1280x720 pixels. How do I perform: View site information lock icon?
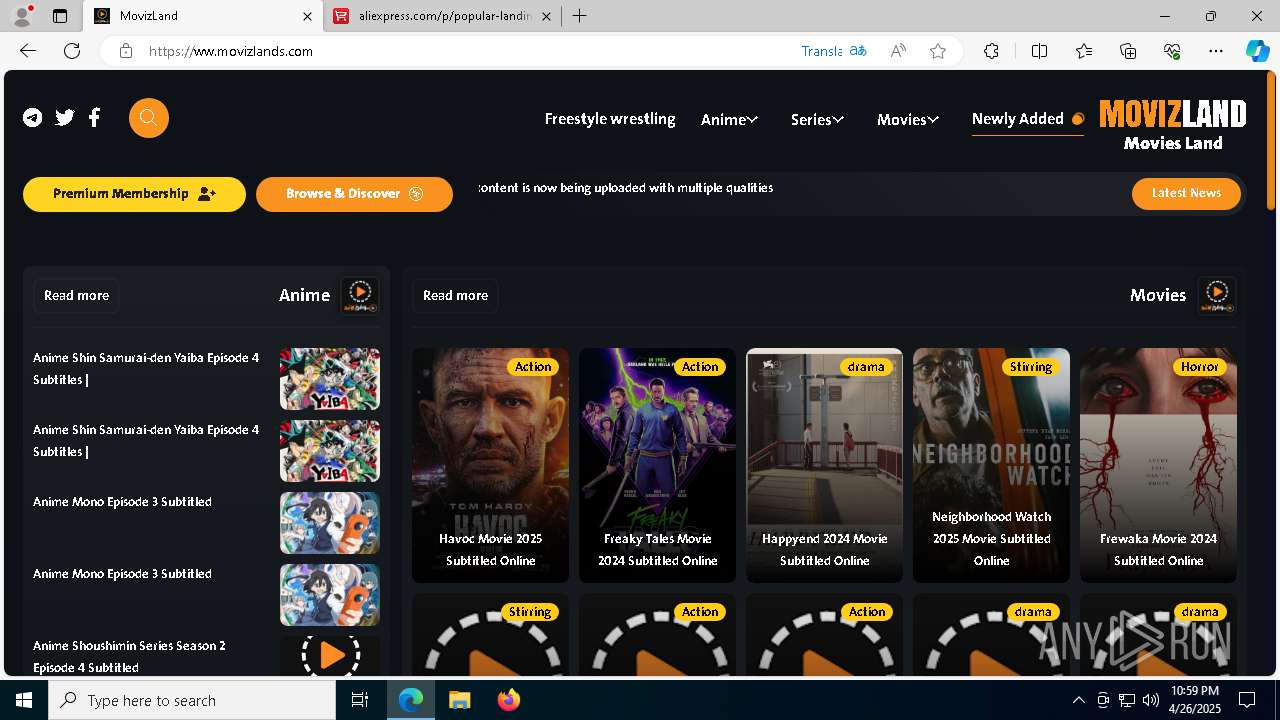coord(126,51)
